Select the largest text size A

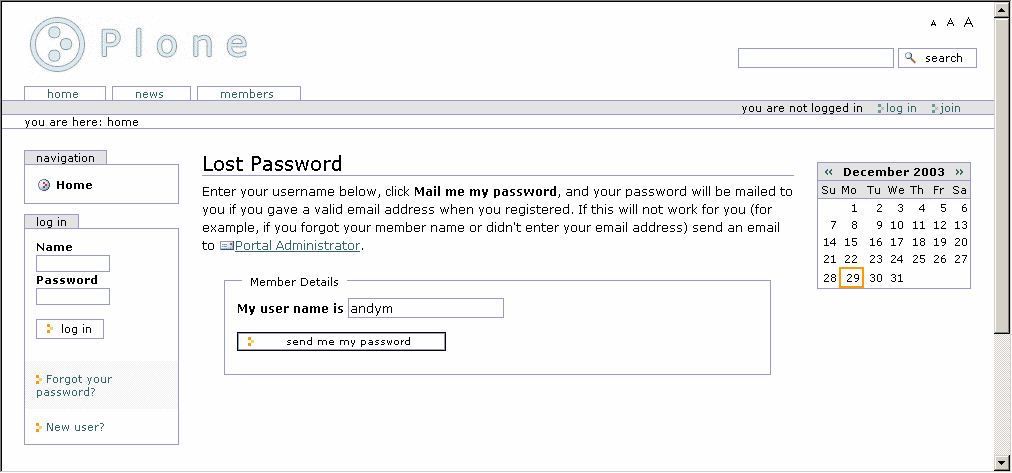tap(968, 22)
